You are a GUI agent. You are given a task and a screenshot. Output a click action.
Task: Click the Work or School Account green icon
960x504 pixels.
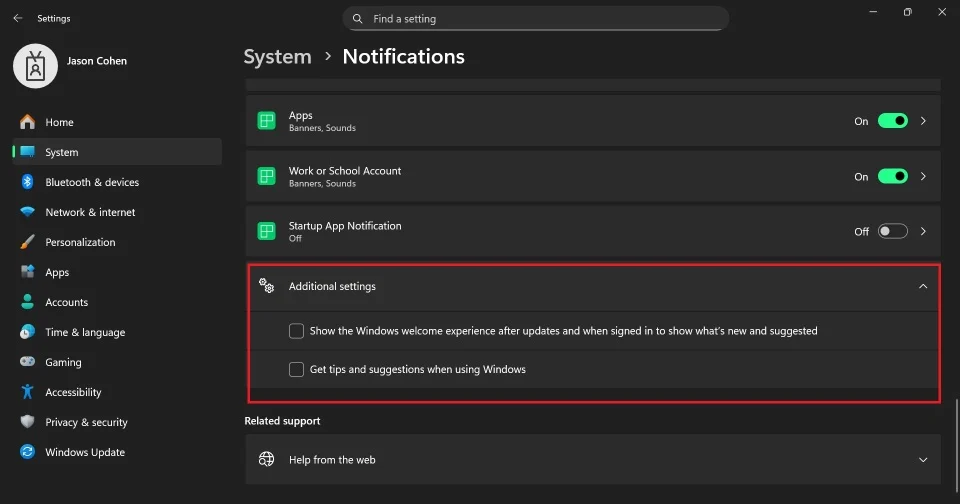[266, 176]
